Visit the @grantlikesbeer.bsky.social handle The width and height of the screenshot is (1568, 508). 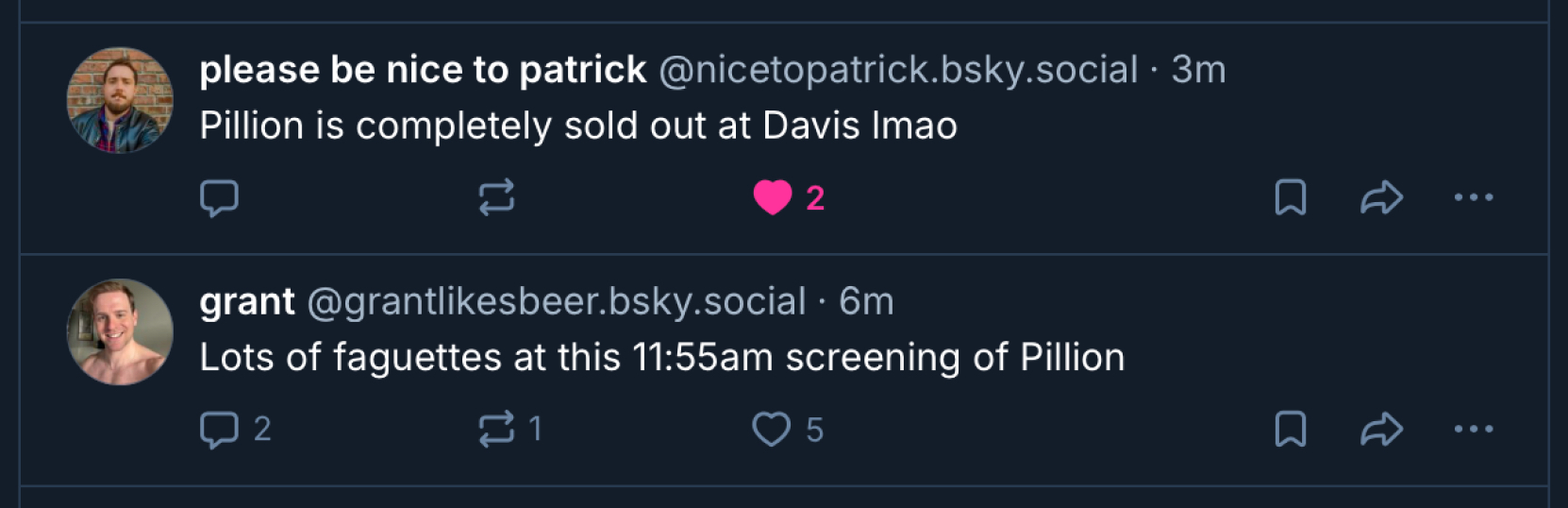(557, 301)
